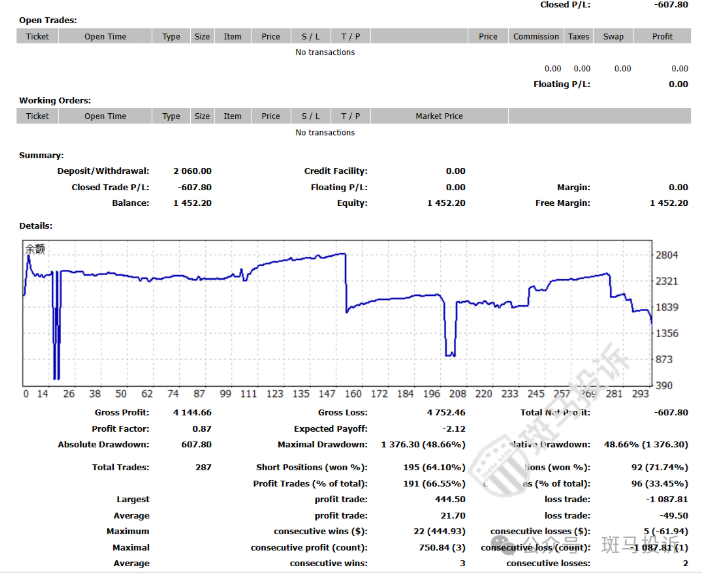Click the 余额 chart legend label

[34, 249]
